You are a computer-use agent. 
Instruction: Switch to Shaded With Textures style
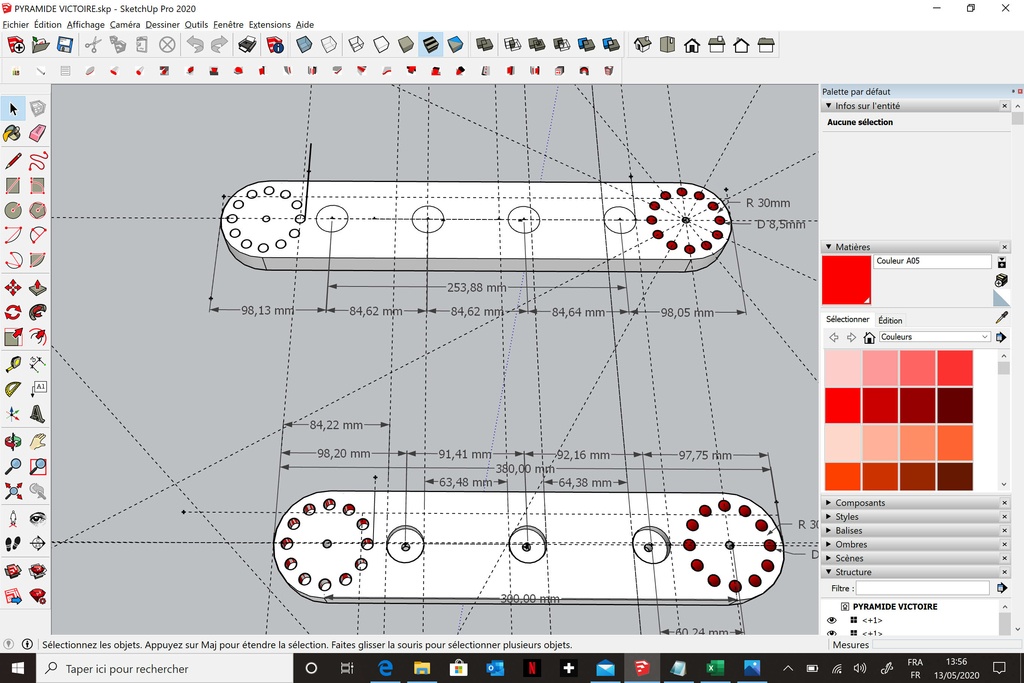(x=431, y=45)
